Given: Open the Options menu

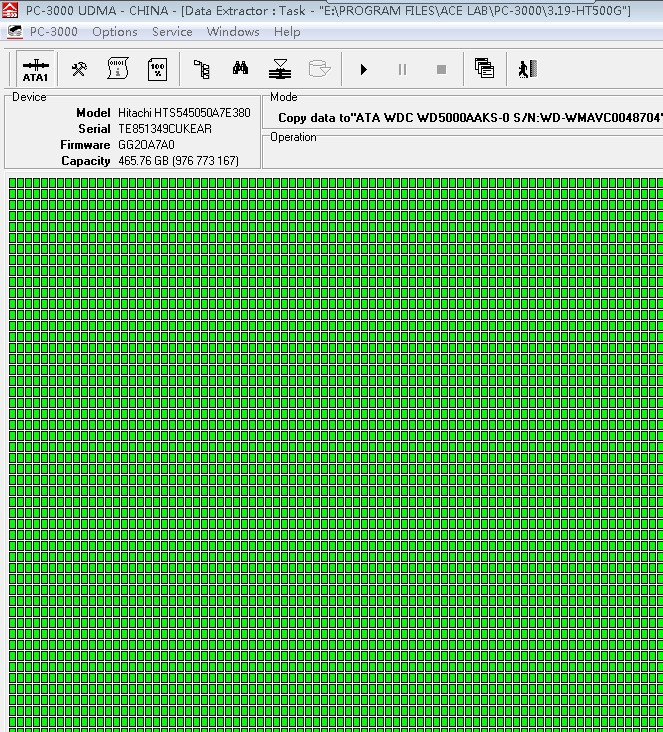Looking at the screenshot, I should [115, 32].
